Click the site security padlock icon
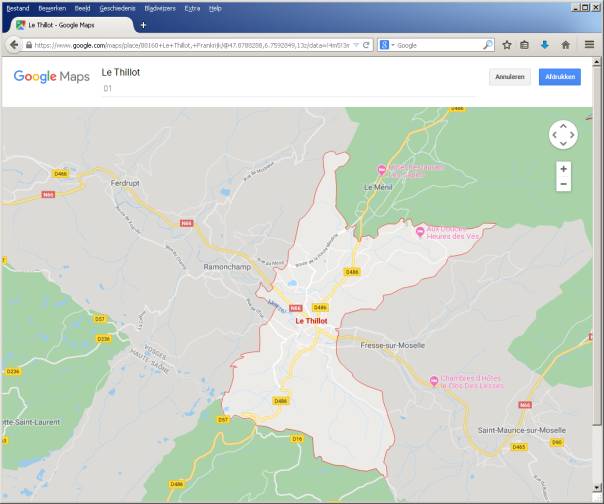This screenshot has width=604, height=504. click(x=29, y=45)
